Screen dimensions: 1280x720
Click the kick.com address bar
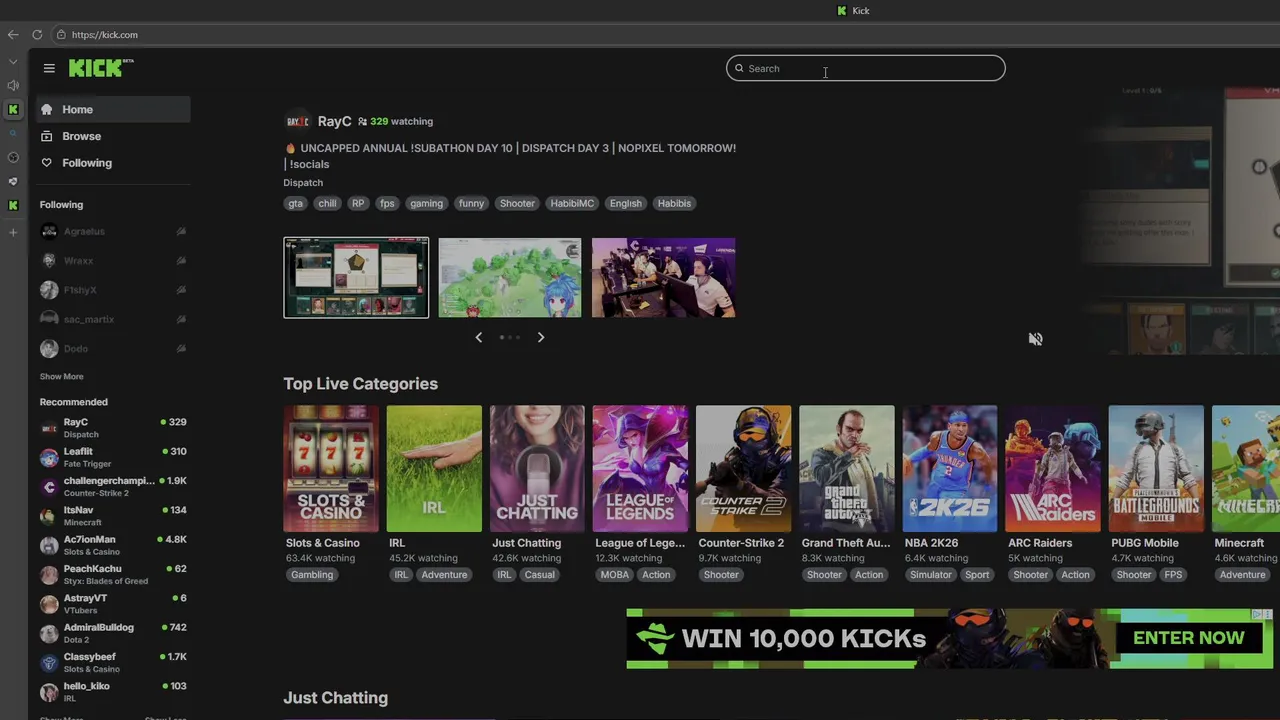click(x=105, y=35)
